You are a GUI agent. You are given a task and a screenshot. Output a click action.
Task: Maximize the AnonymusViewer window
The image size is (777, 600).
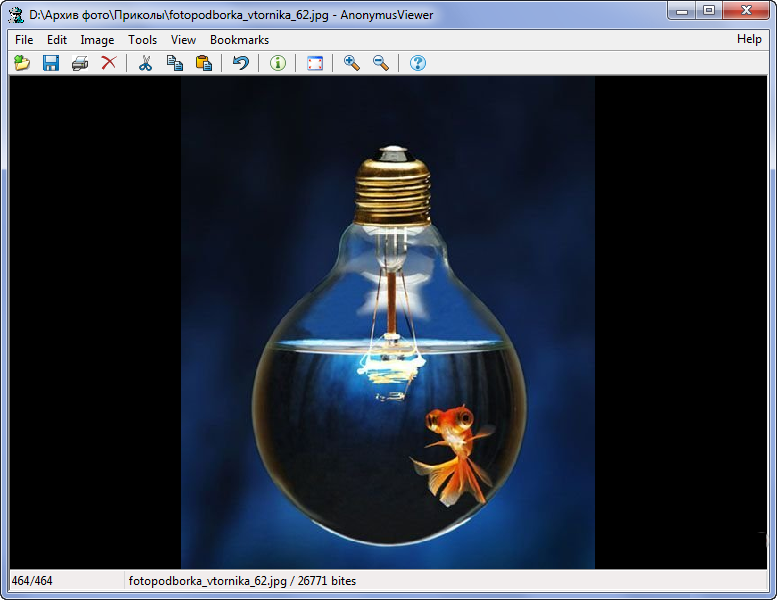point(709,10)
